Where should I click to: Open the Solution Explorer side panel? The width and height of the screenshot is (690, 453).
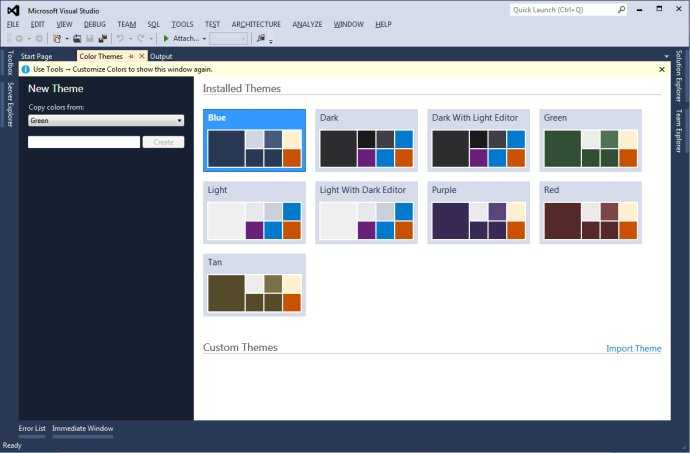coord(679,76)
